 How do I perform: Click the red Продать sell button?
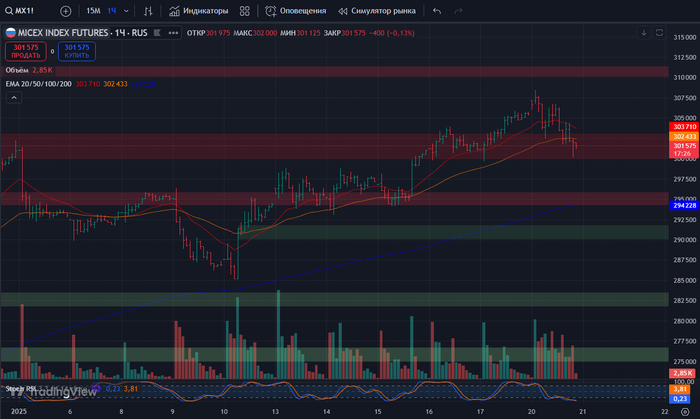pyautogui.click(x=26, y=50)
